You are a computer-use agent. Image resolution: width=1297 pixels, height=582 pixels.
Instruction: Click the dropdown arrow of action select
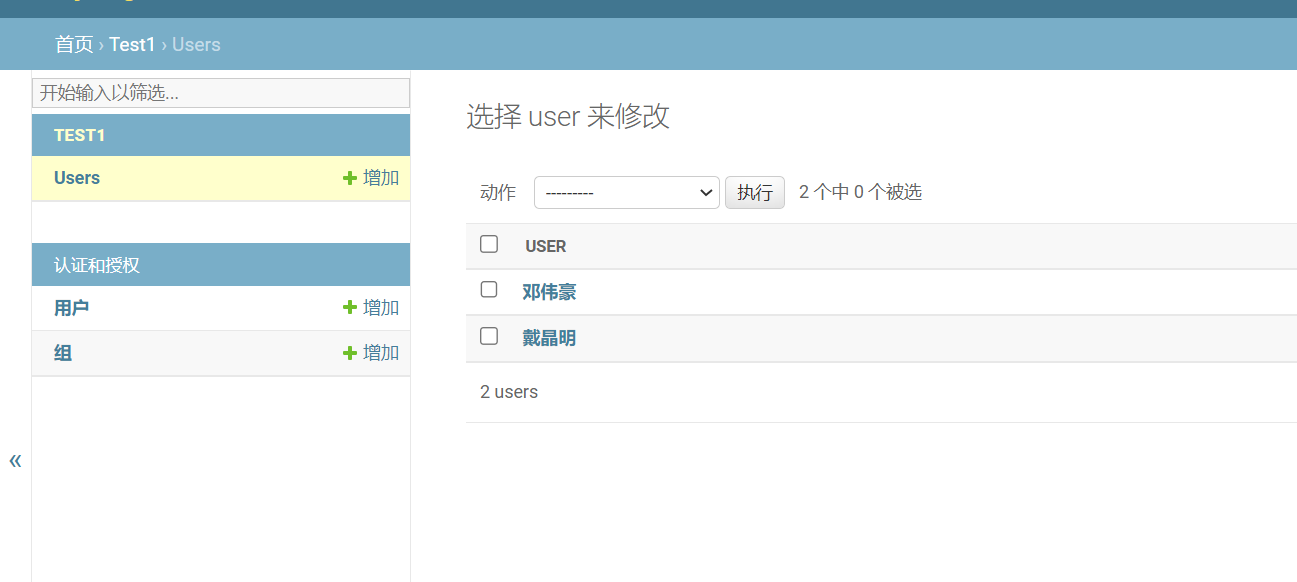click(x=707, y=193)
